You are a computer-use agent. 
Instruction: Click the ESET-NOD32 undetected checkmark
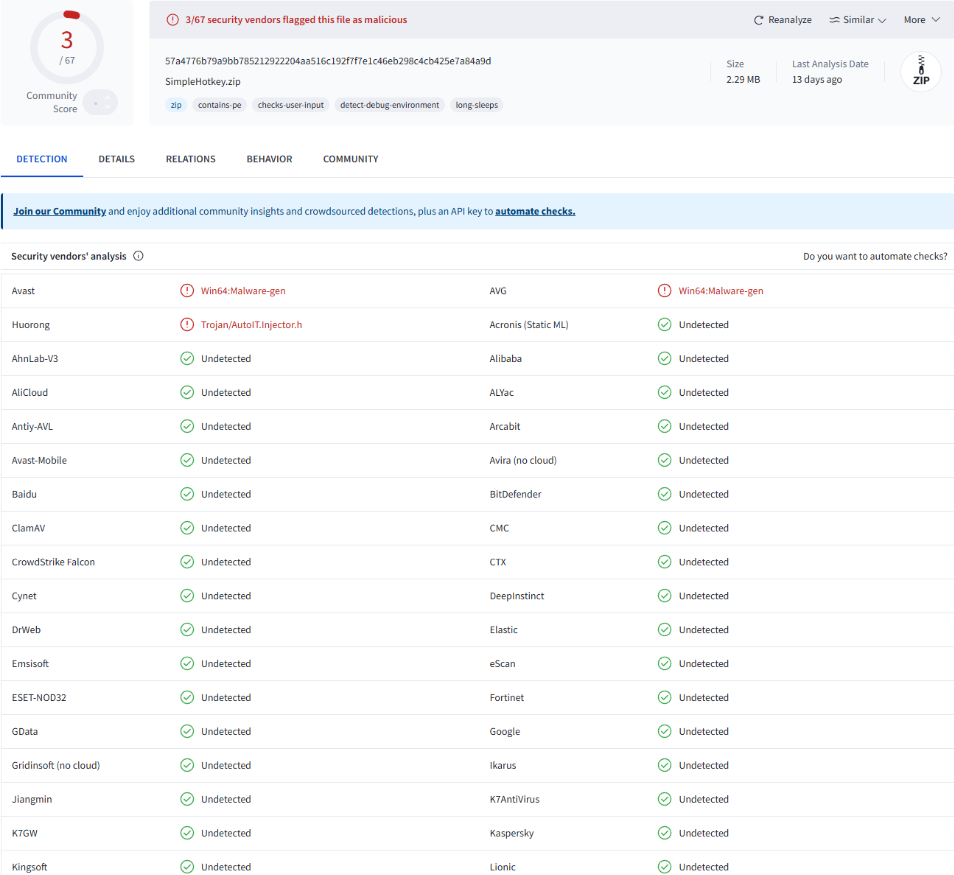187,697
